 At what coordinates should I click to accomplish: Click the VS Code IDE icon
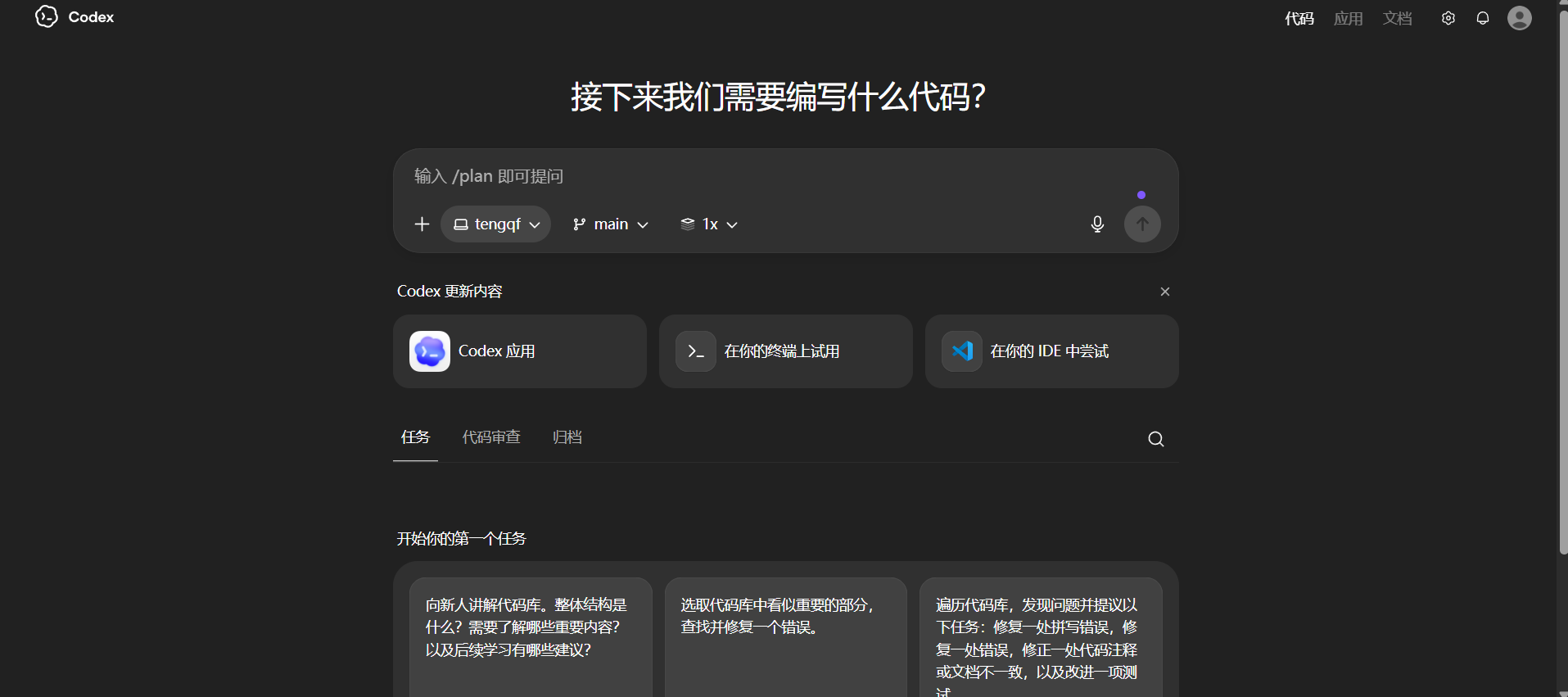coord(962,351)
